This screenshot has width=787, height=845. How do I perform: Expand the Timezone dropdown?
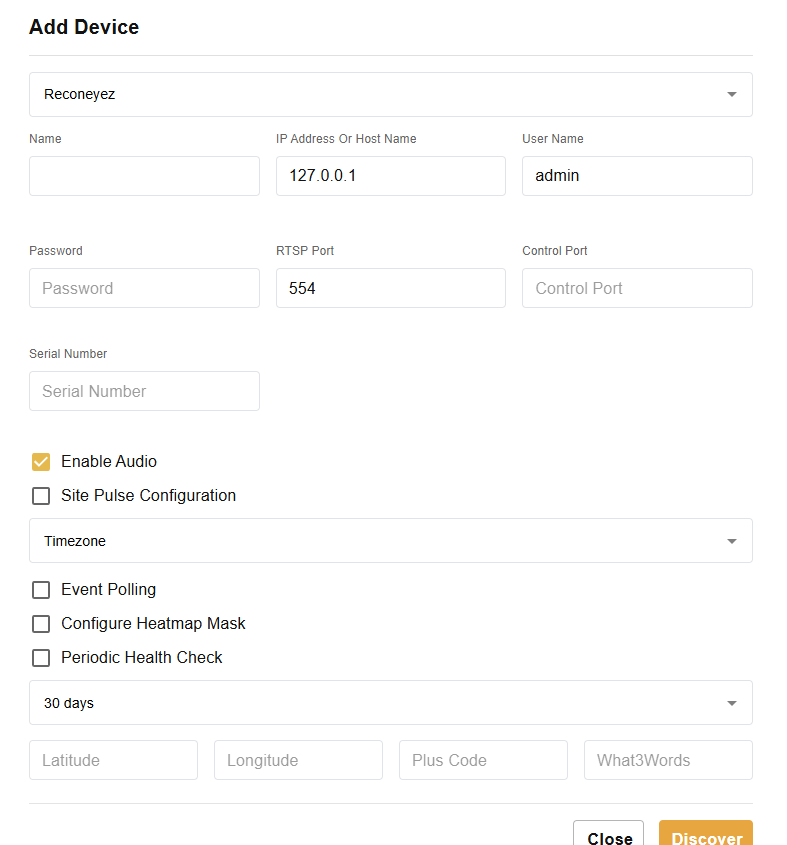tap(390, 541)
